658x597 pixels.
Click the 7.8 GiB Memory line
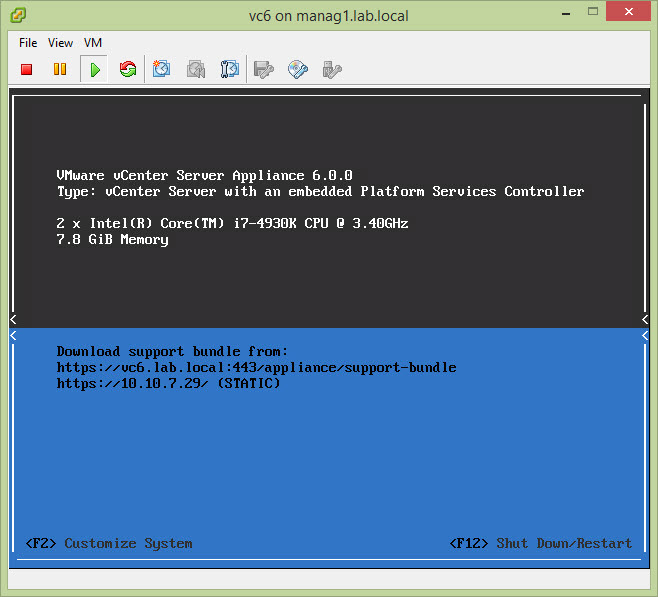(x=112, y=240)
